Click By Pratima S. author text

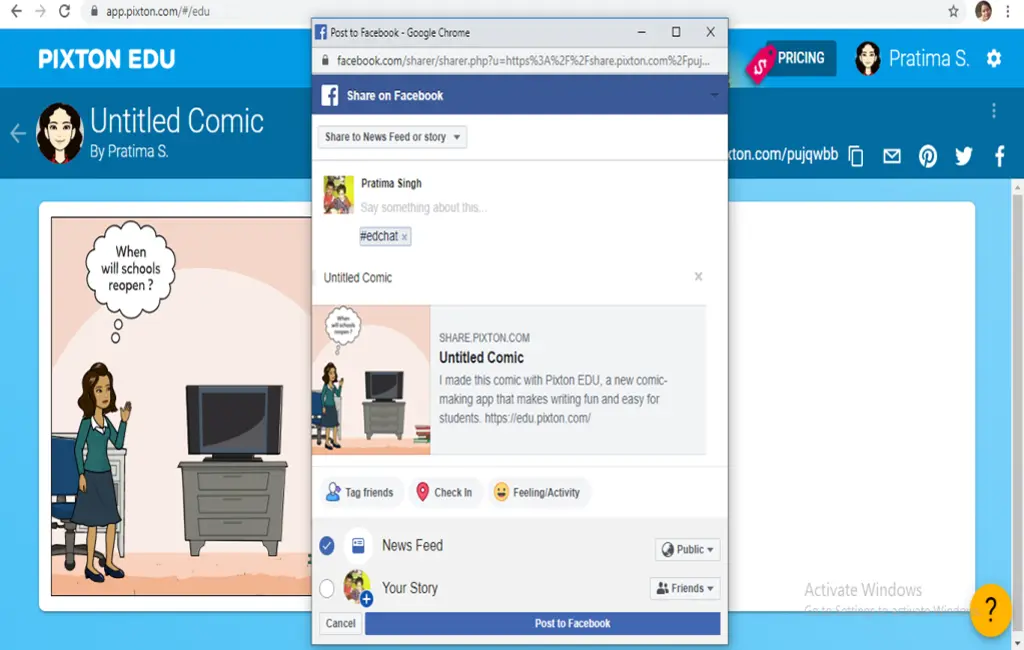point(129,152)
